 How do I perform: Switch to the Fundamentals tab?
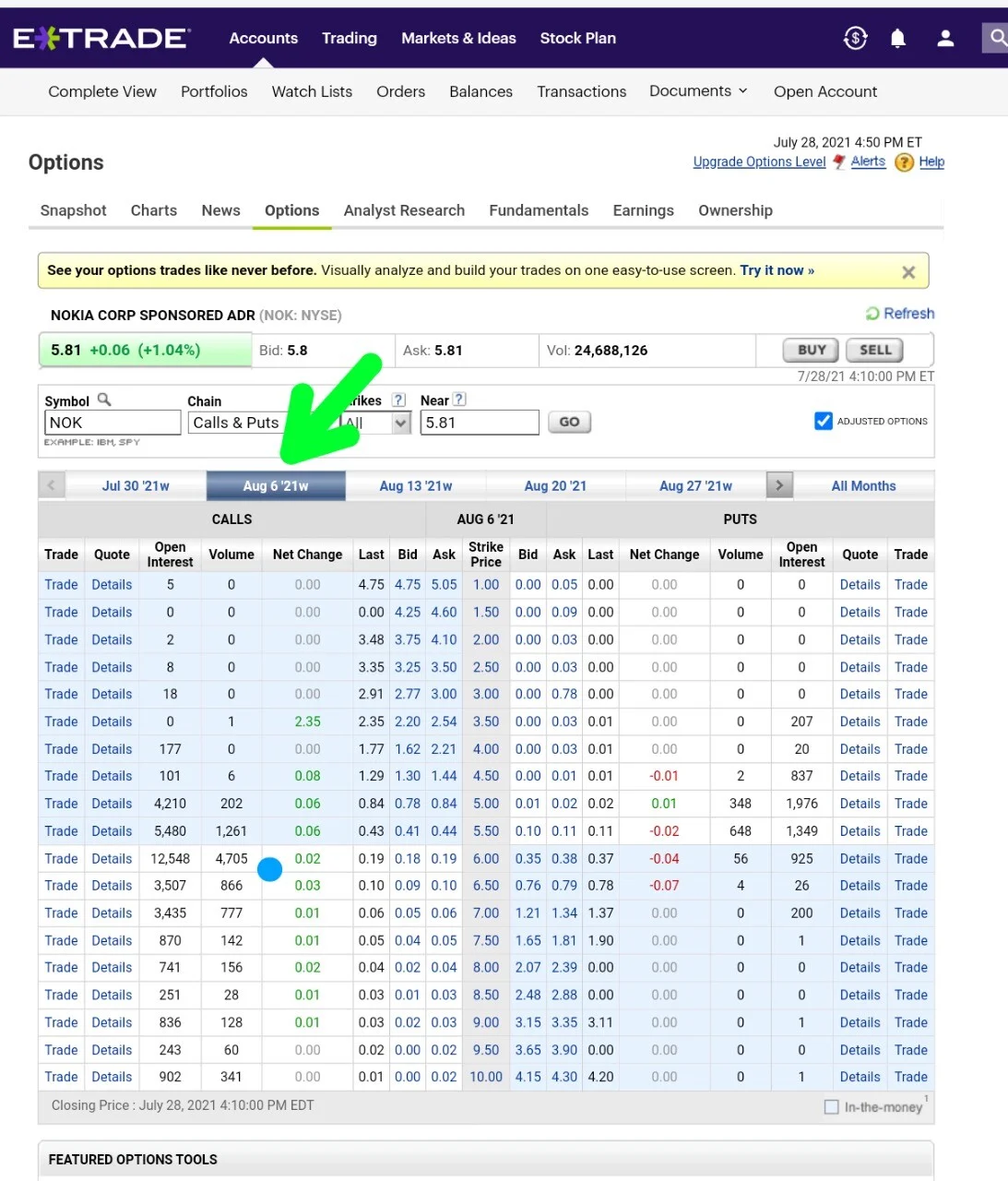click(x=539, y=210)
